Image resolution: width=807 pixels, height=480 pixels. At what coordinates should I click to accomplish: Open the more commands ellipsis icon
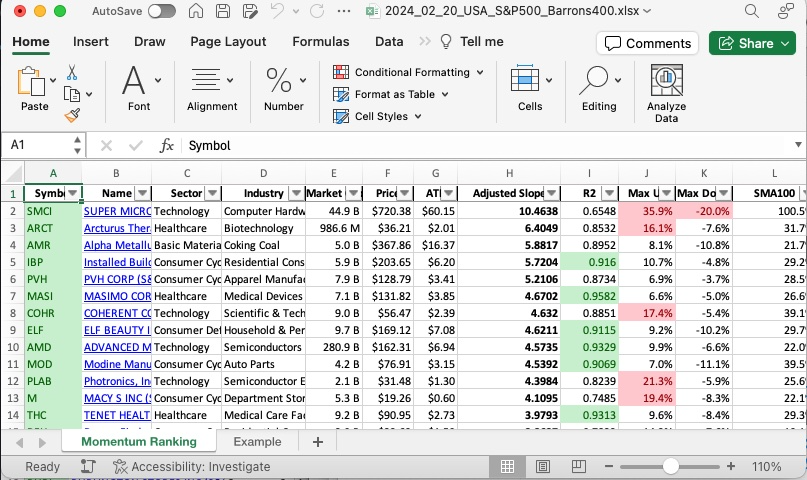tap(344, 11)
